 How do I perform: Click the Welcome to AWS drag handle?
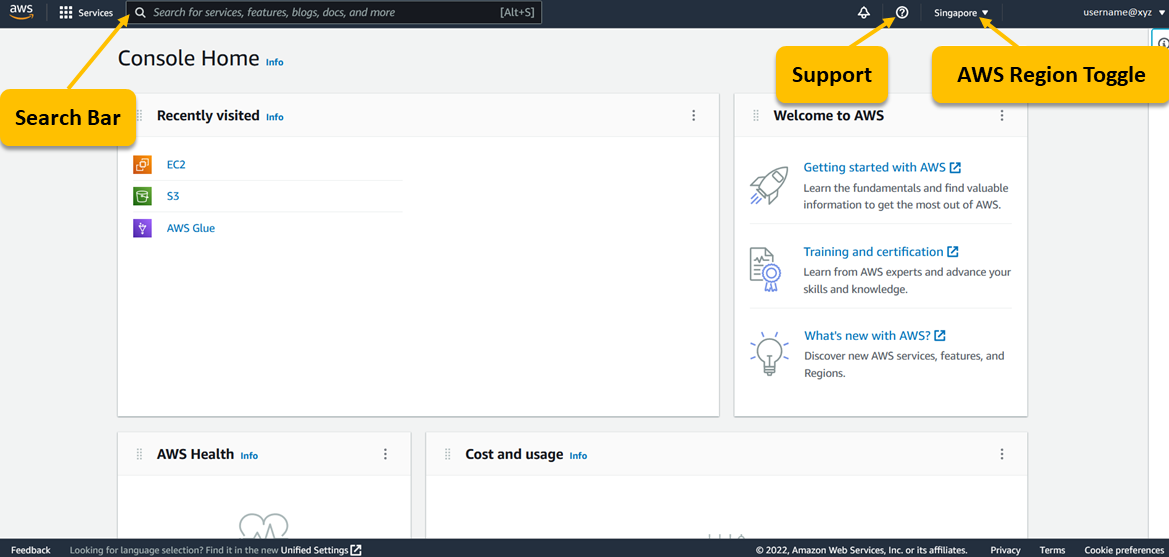click(x=756, y=116)
